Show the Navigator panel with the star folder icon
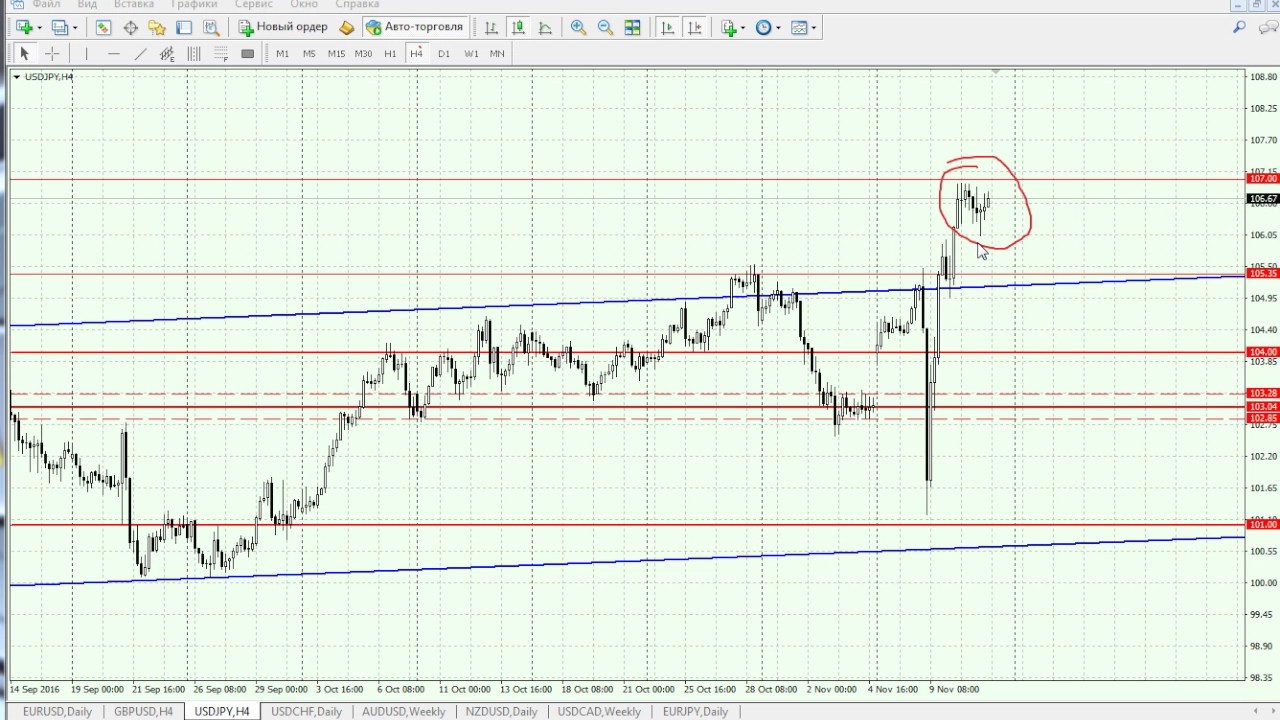The image size is (1280, 720). tap(157, 28)
